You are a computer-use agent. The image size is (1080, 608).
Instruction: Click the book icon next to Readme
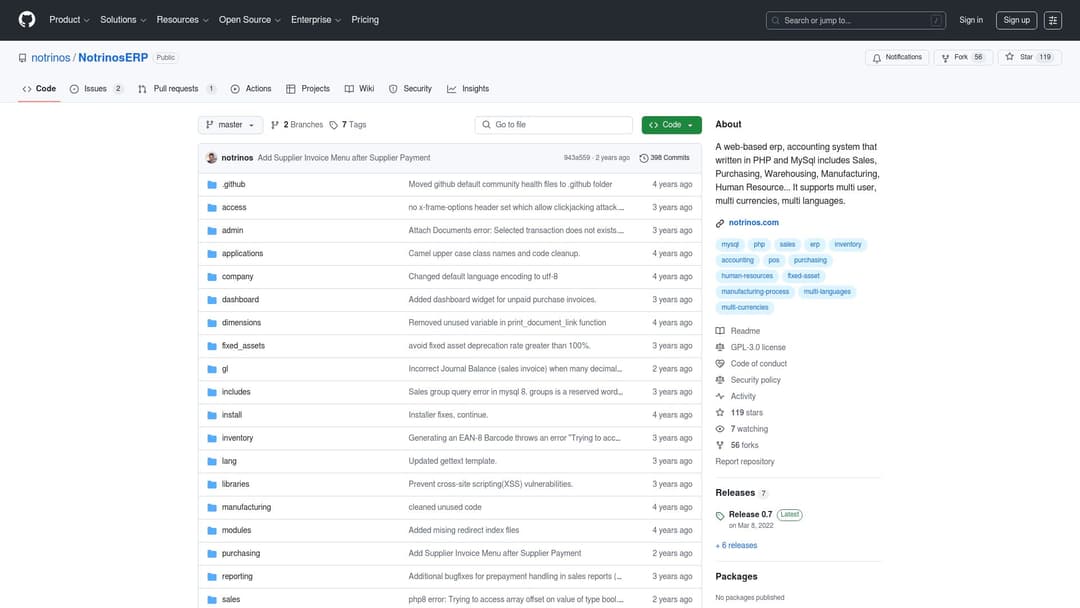720,331
